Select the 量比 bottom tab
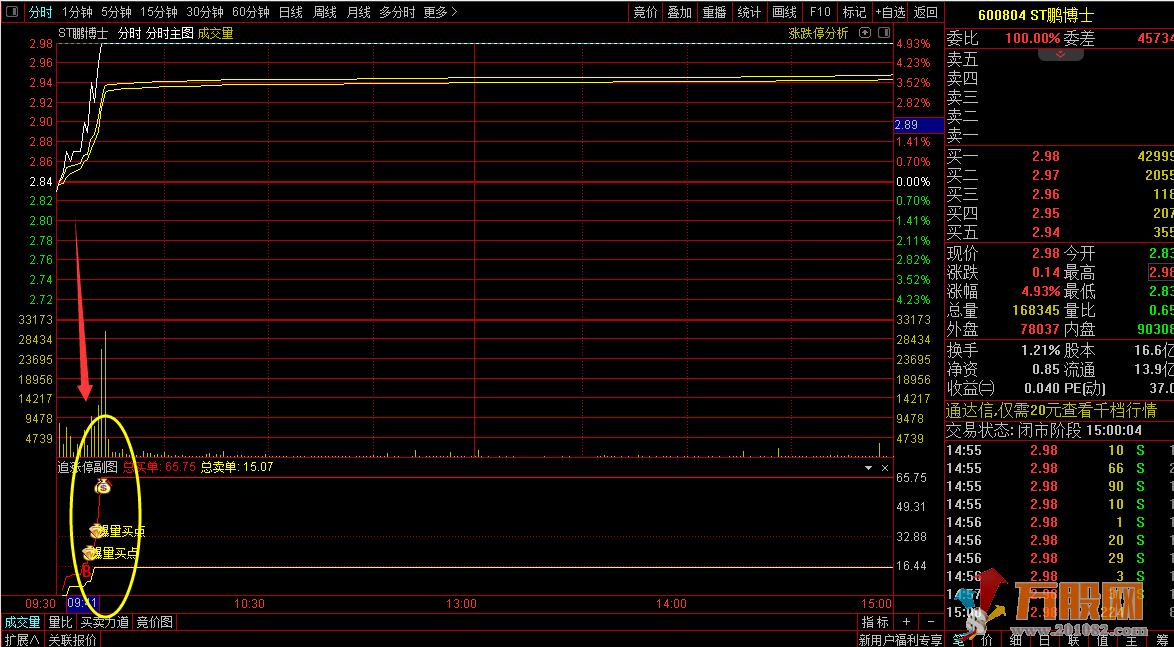1174x647 pixels. click(x=60, y=622)
